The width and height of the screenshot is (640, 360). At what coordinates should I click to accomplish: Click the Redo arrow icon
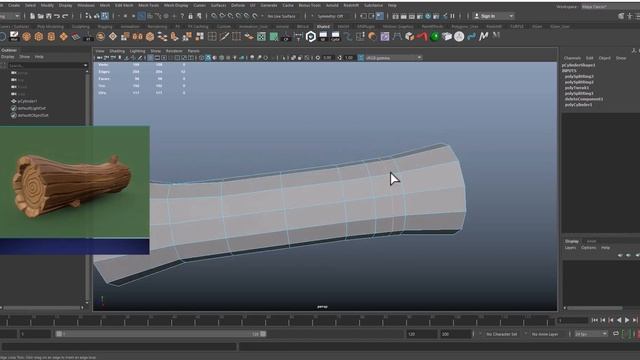tap(65, 16)
